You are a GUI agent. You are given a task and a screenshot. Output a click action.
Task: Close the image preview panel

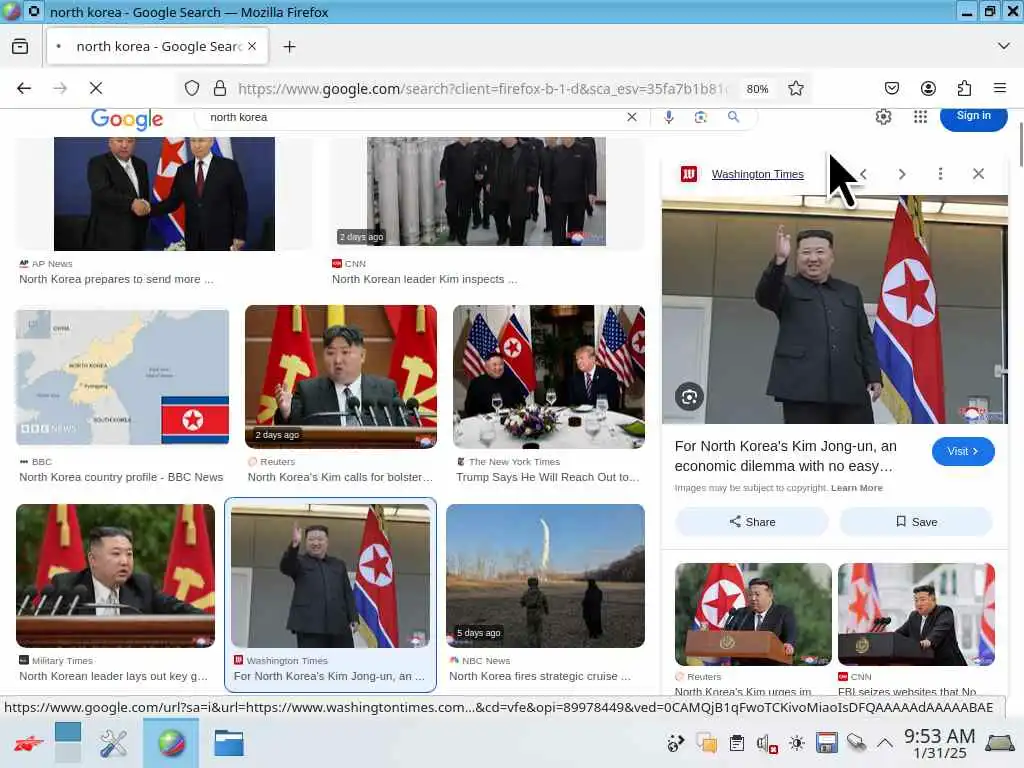[978, 174]
